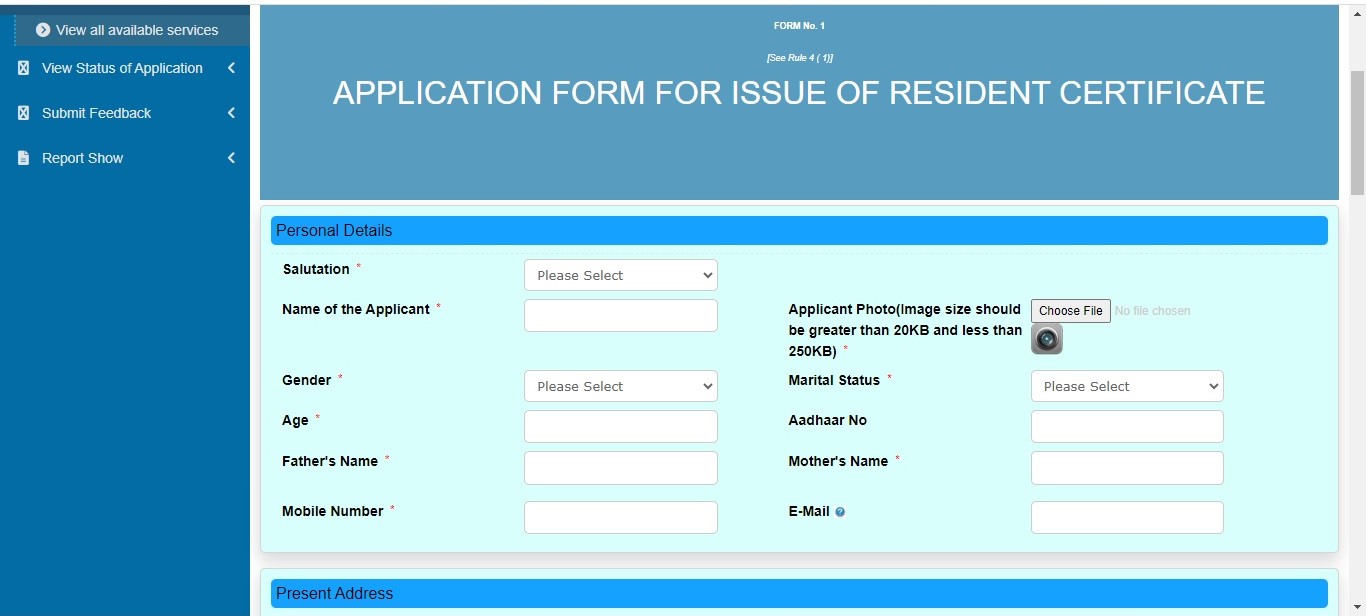This screenshot has height=616, width=1366.
Task: Click the View Status of Application sidebar icon
Action: [x=23, y=67]
